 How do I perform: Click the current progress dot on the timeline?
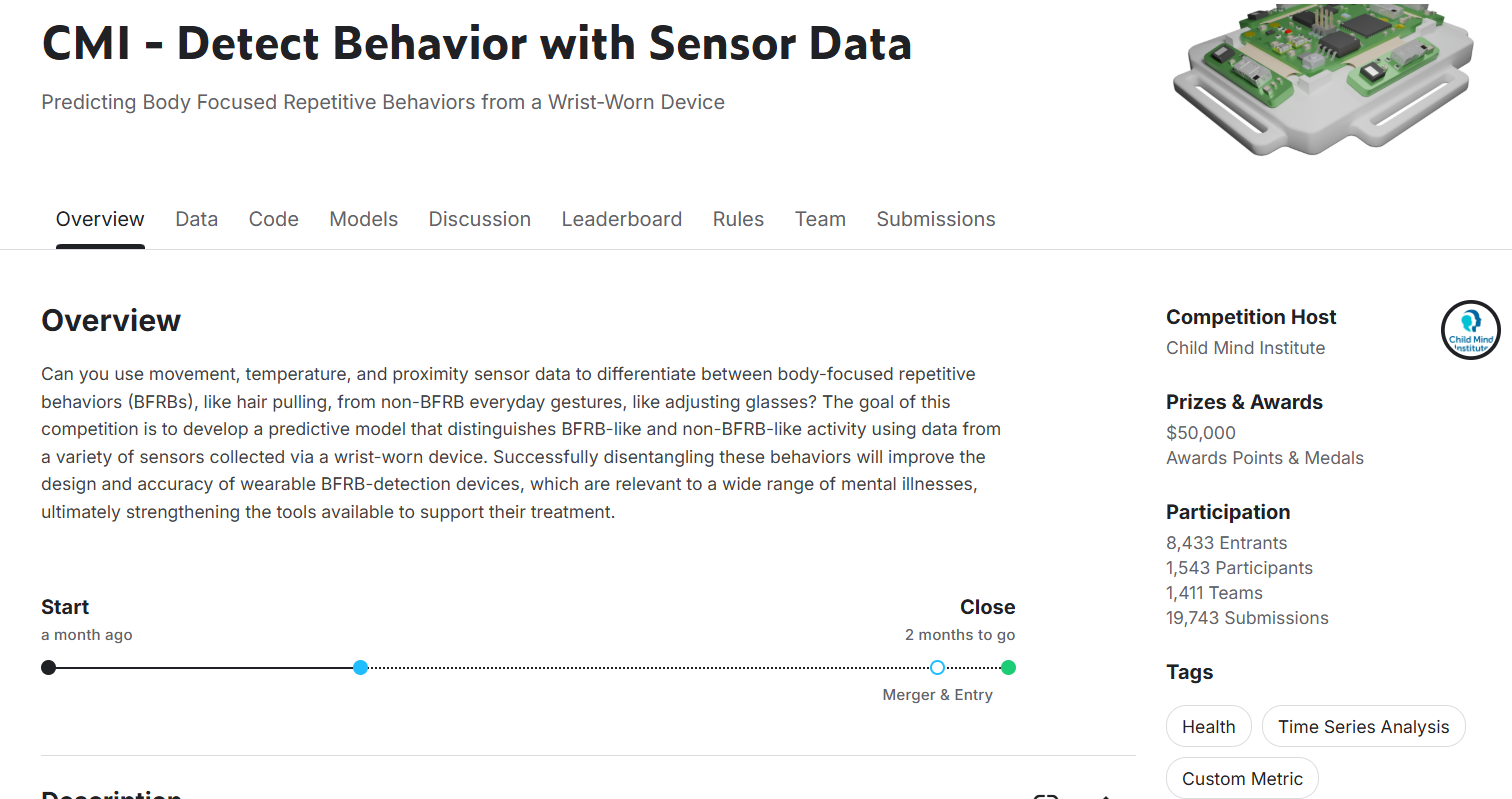pyautogui.click(x=360, y=667)
